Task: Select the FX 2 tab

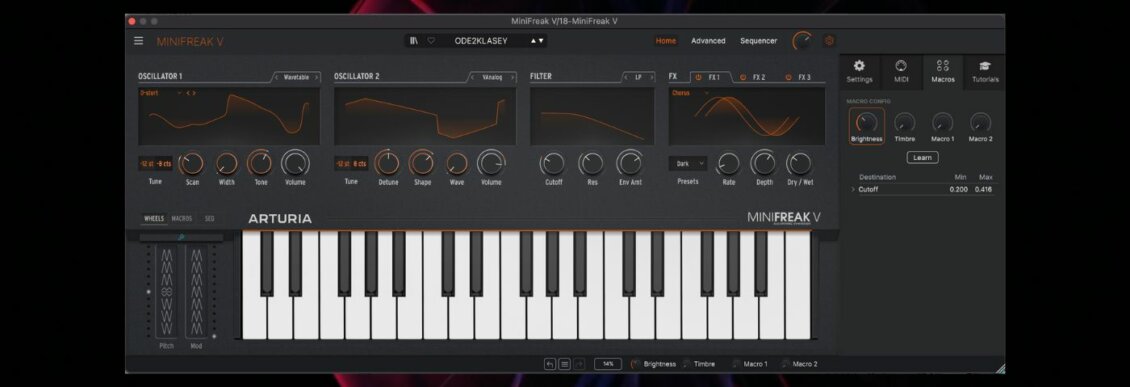Action: point(759,77)
